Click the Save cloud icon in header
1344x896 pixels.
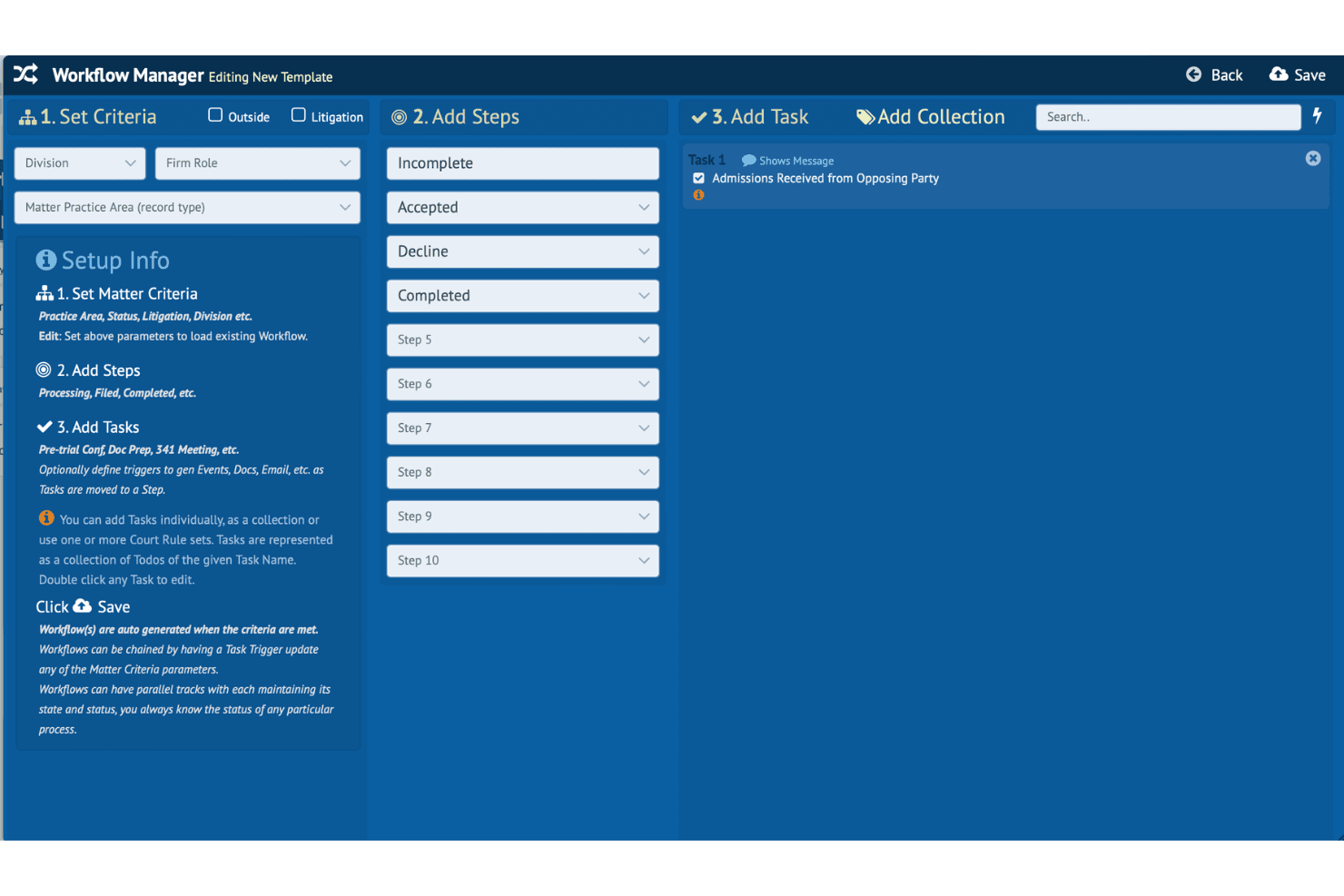tap(1279, 74)
